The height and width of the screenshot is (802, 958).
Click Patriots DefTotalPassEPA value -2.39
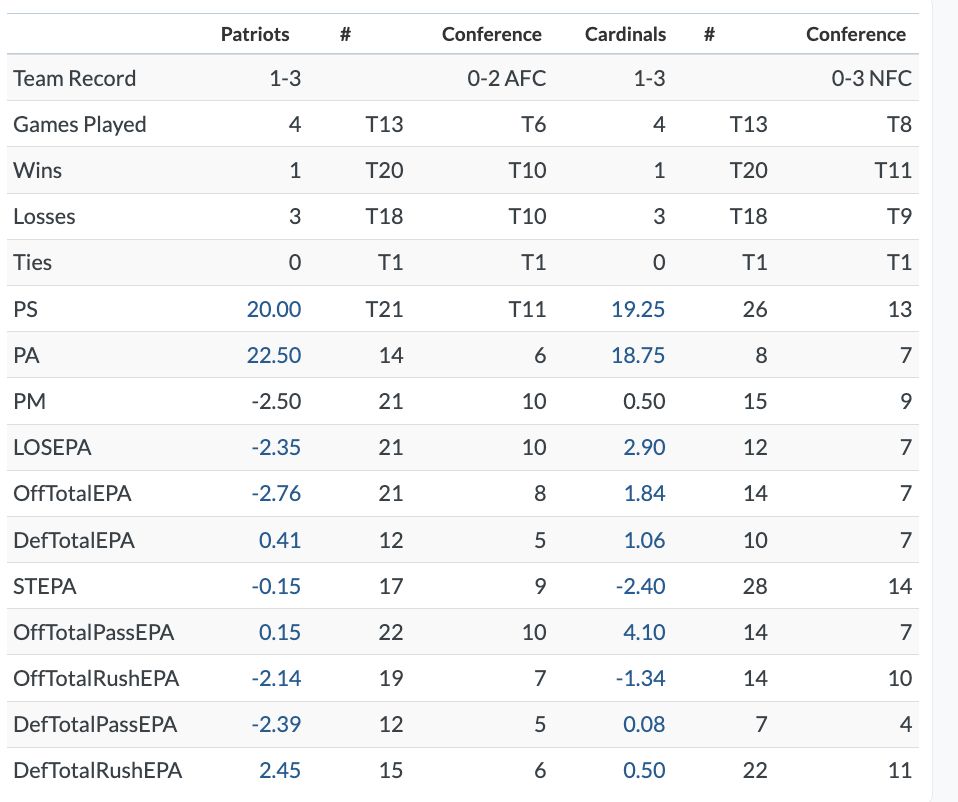[x=276, y=724]
